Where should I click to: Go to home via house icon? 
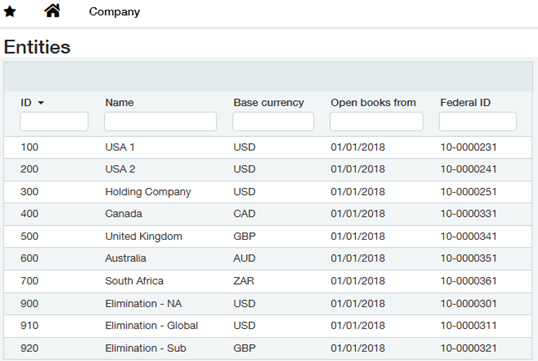click(x=52, y=11)
